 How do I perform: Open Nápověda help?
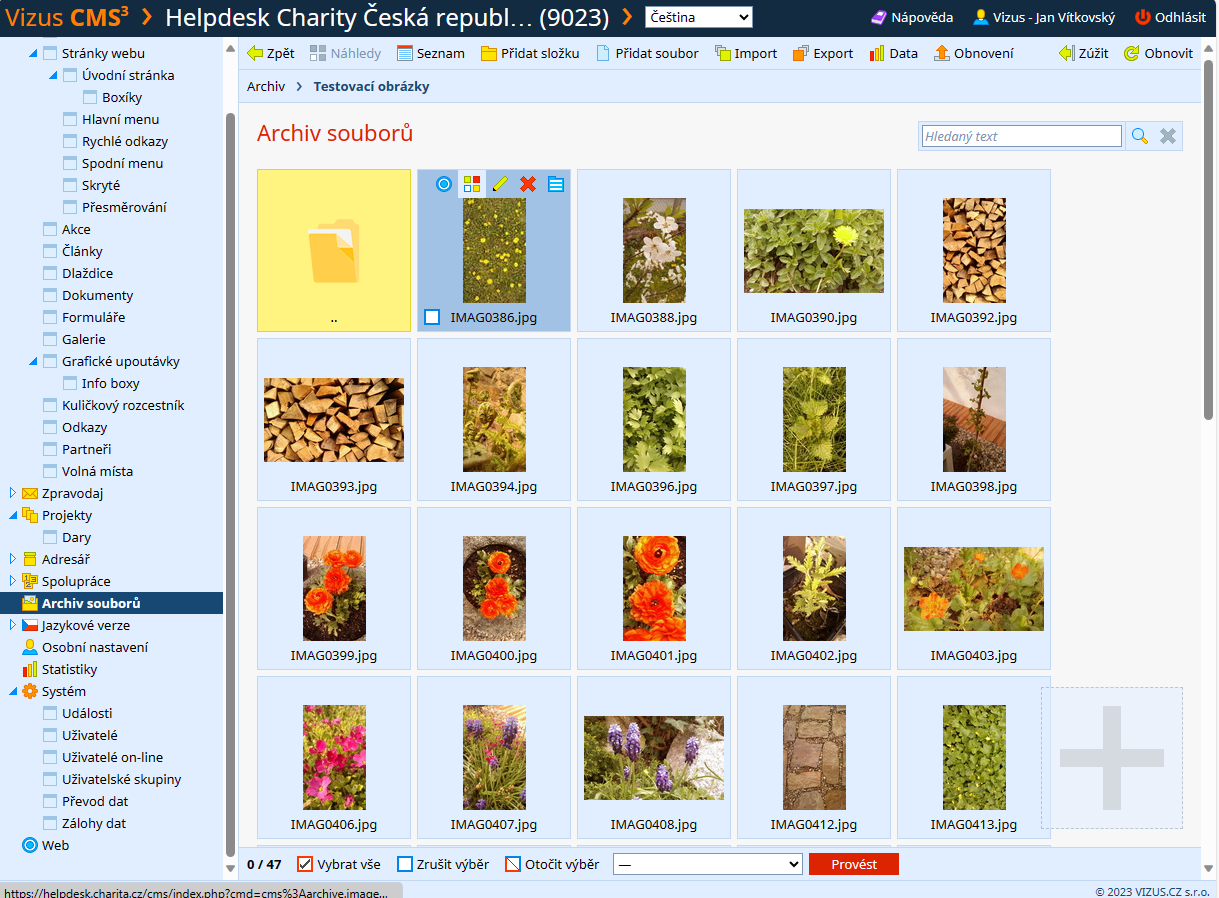point(911,17)
